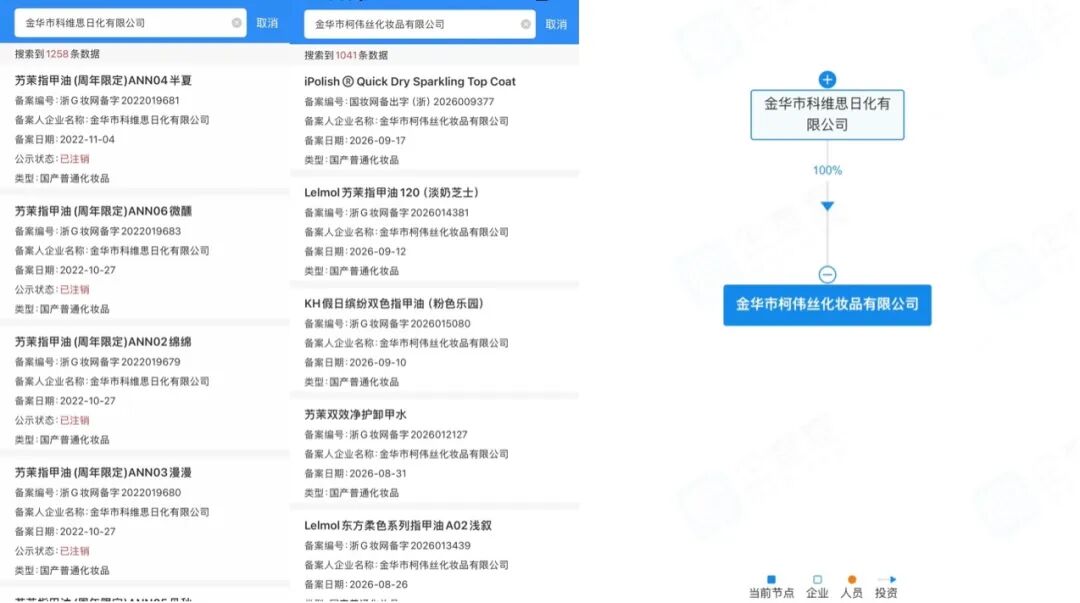Click 已注销 status of ANN03漫漫
Viewport: 1080px width, 603px height.
tap(74, 551)
